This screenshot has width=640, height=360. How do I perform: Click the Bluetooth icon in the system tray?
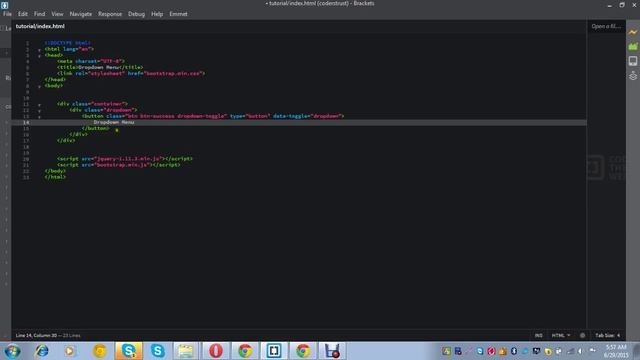[x=514, y=351]
